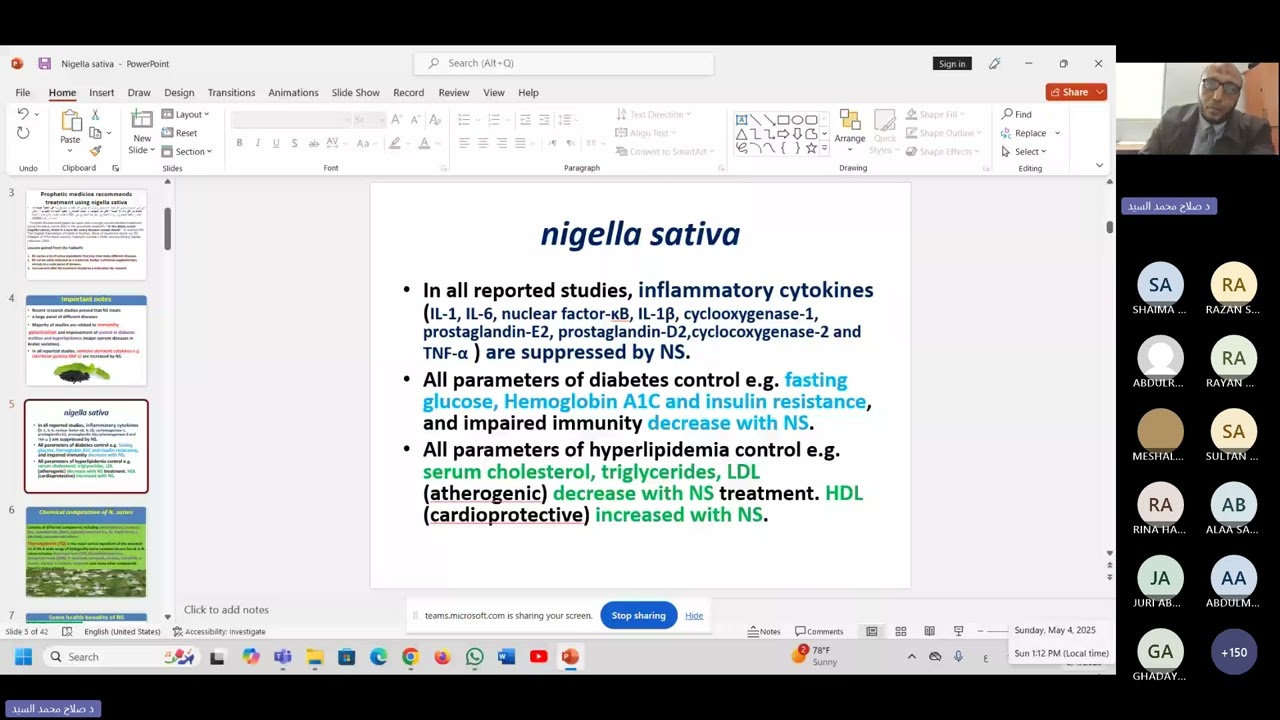Toggle Notes pane in status bar
Viewport: 1280px width, 720px height.
click(764, 631)
